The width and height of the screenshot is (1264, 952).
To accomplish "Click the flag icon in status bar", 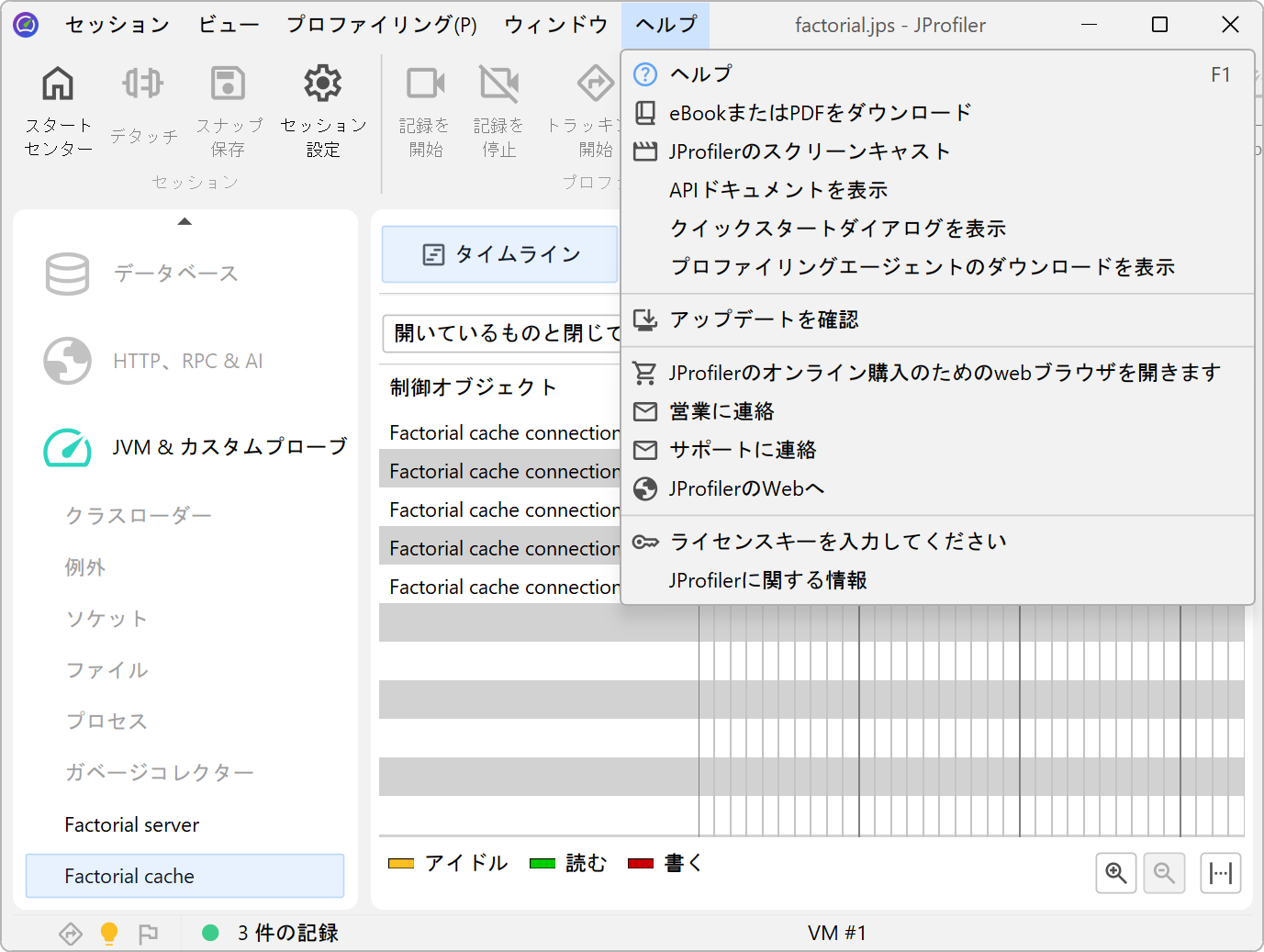I will (148, 934).
